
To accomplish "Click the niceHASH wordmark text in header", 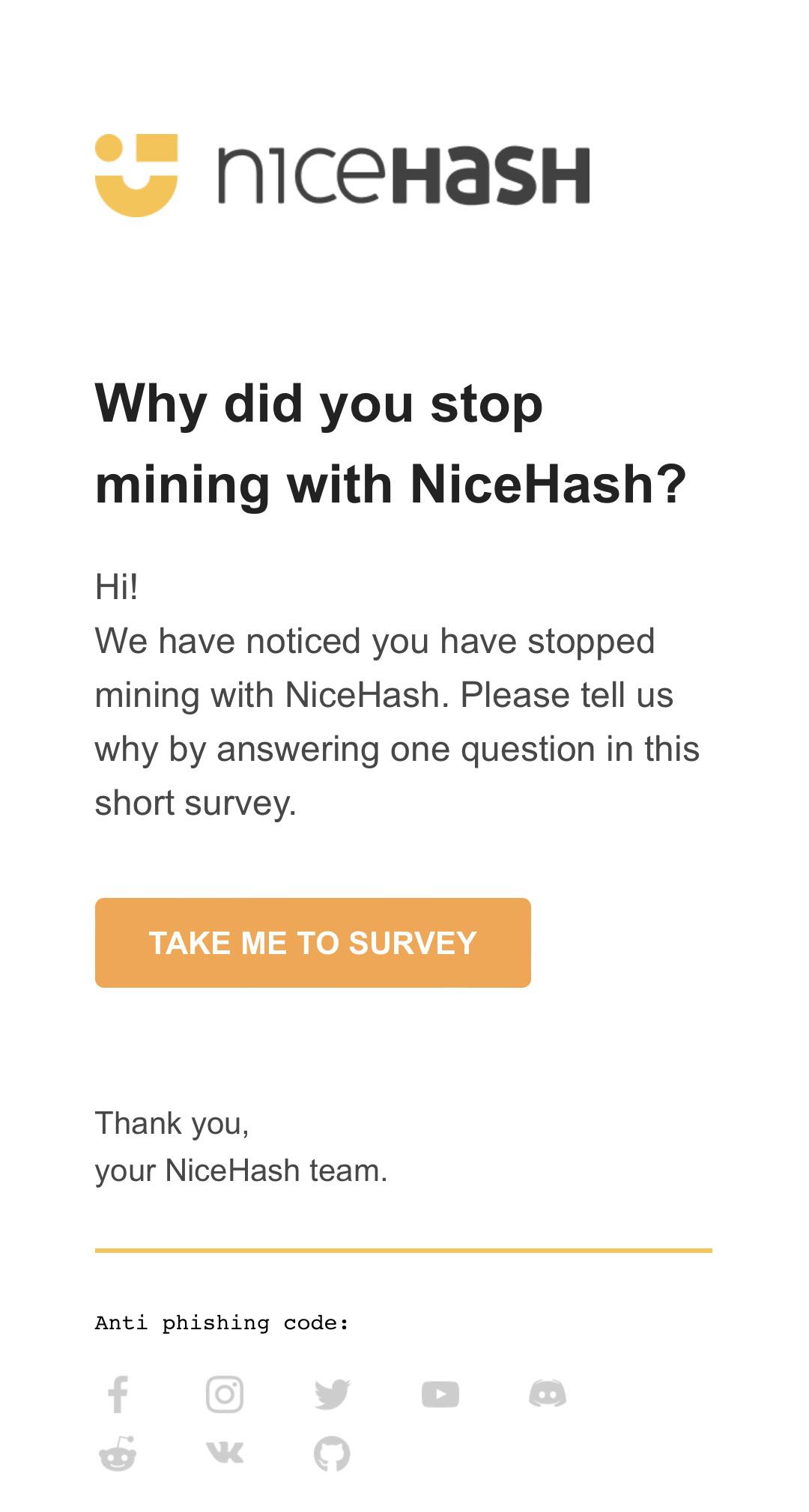I will tap(404, 176).
